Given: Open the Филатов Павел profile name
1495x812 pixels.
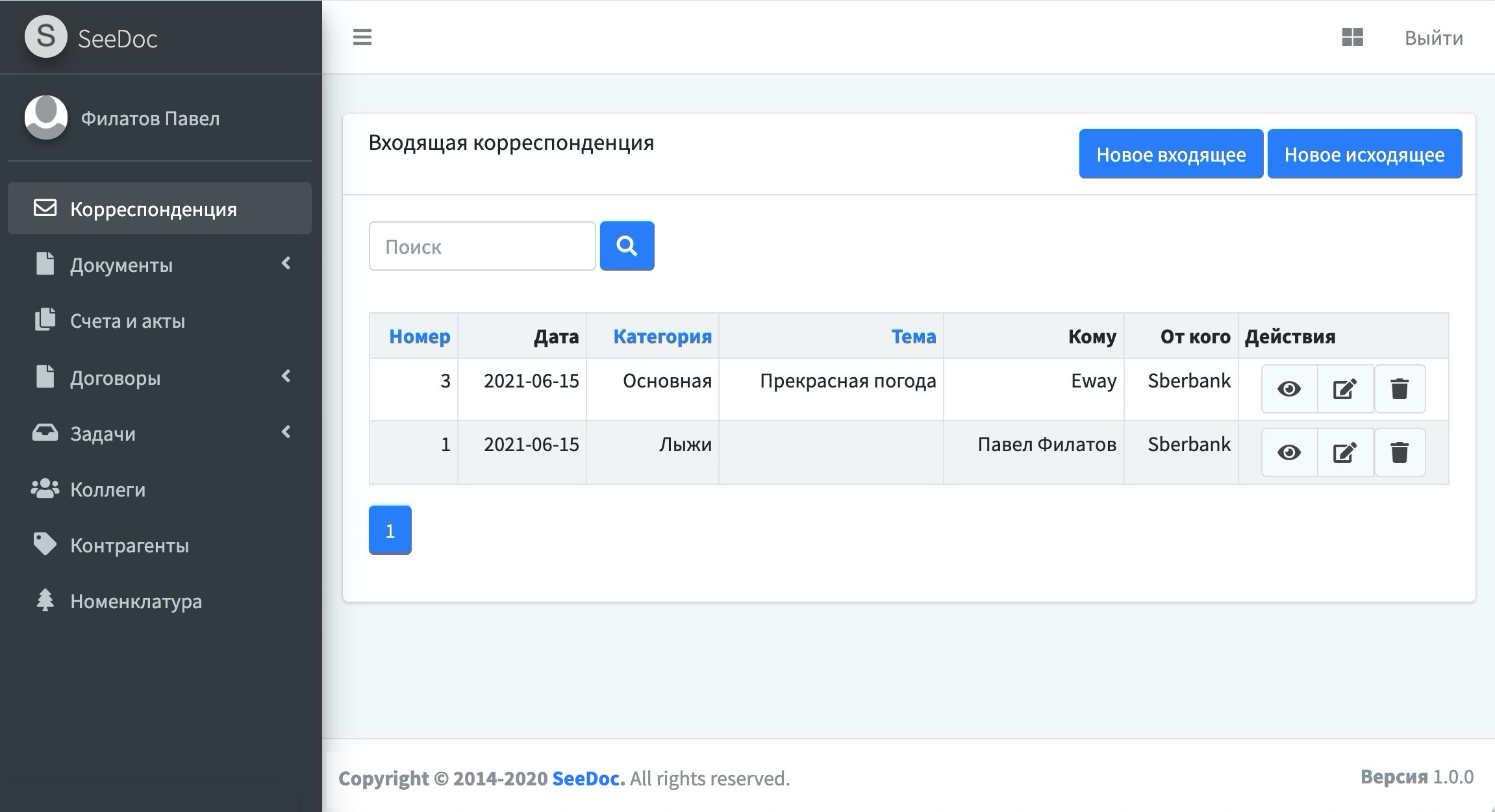Looking at the screenshot, I should point(150,118).
